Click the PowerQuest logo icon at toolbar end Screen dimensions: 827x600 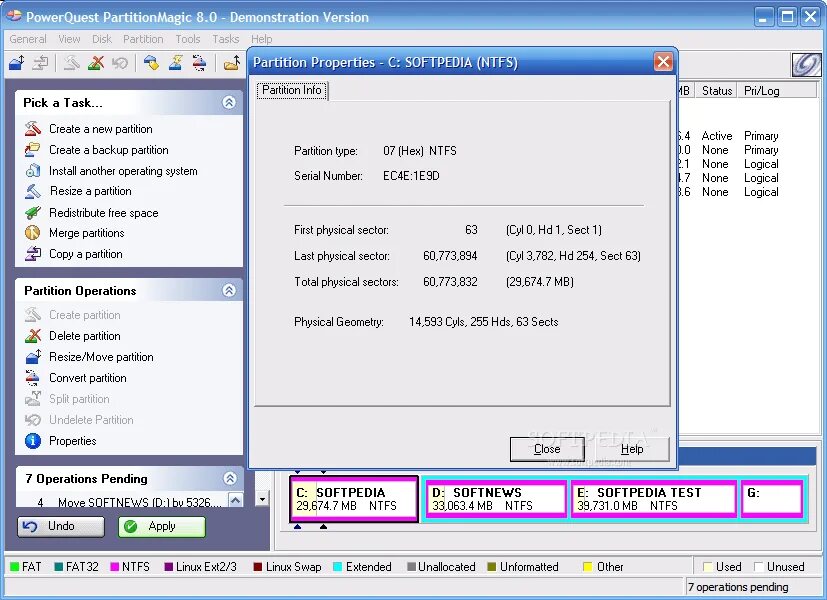[806, 64]
